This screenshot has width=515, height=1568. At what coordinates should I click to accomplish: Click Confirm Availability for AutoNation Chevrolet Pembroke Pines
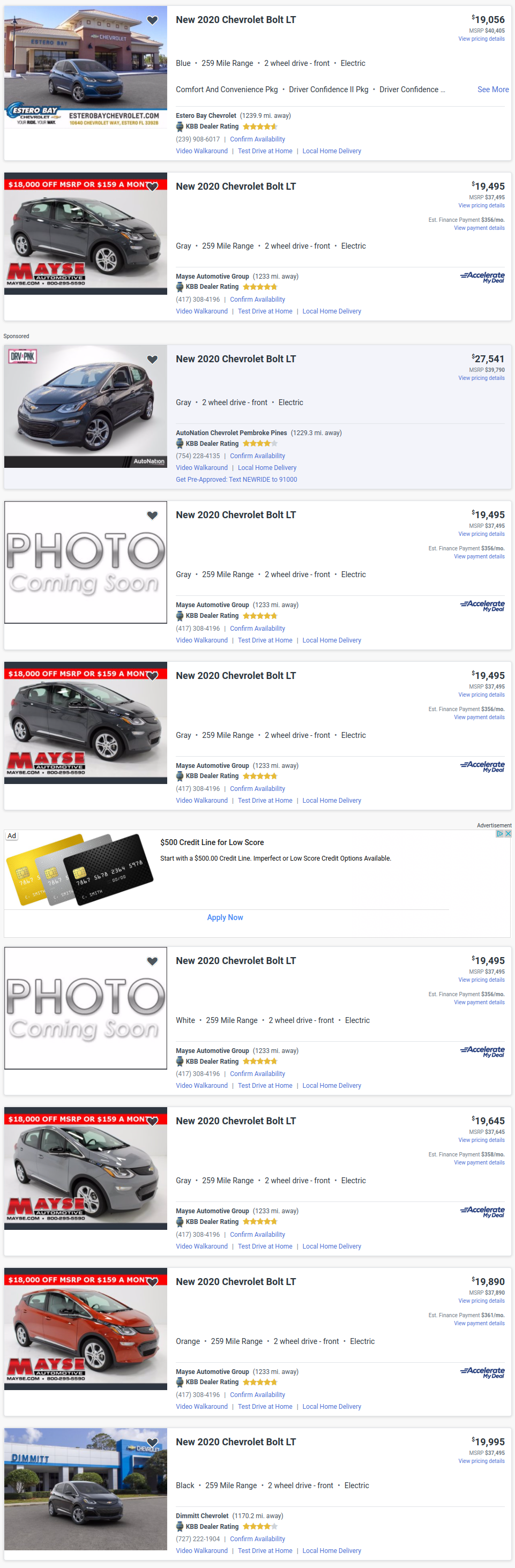(x=257, y=456)
